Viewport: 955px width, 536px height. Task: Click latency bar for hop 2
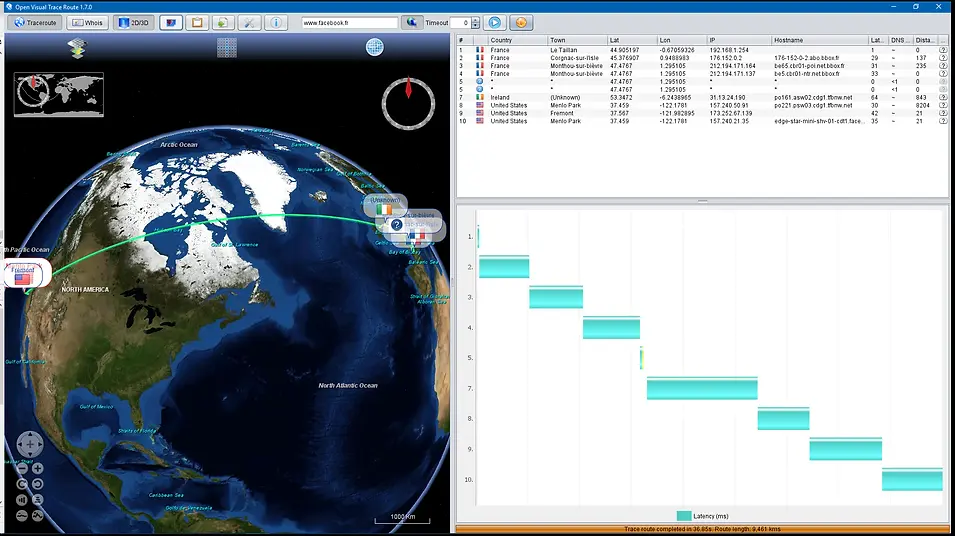click(x=504, y=267)
